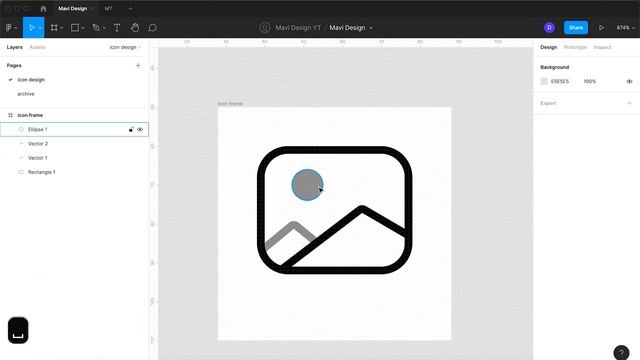Expand the icon design page selector
The width and height of the screenshot is (640, 360).
[125, 47]
